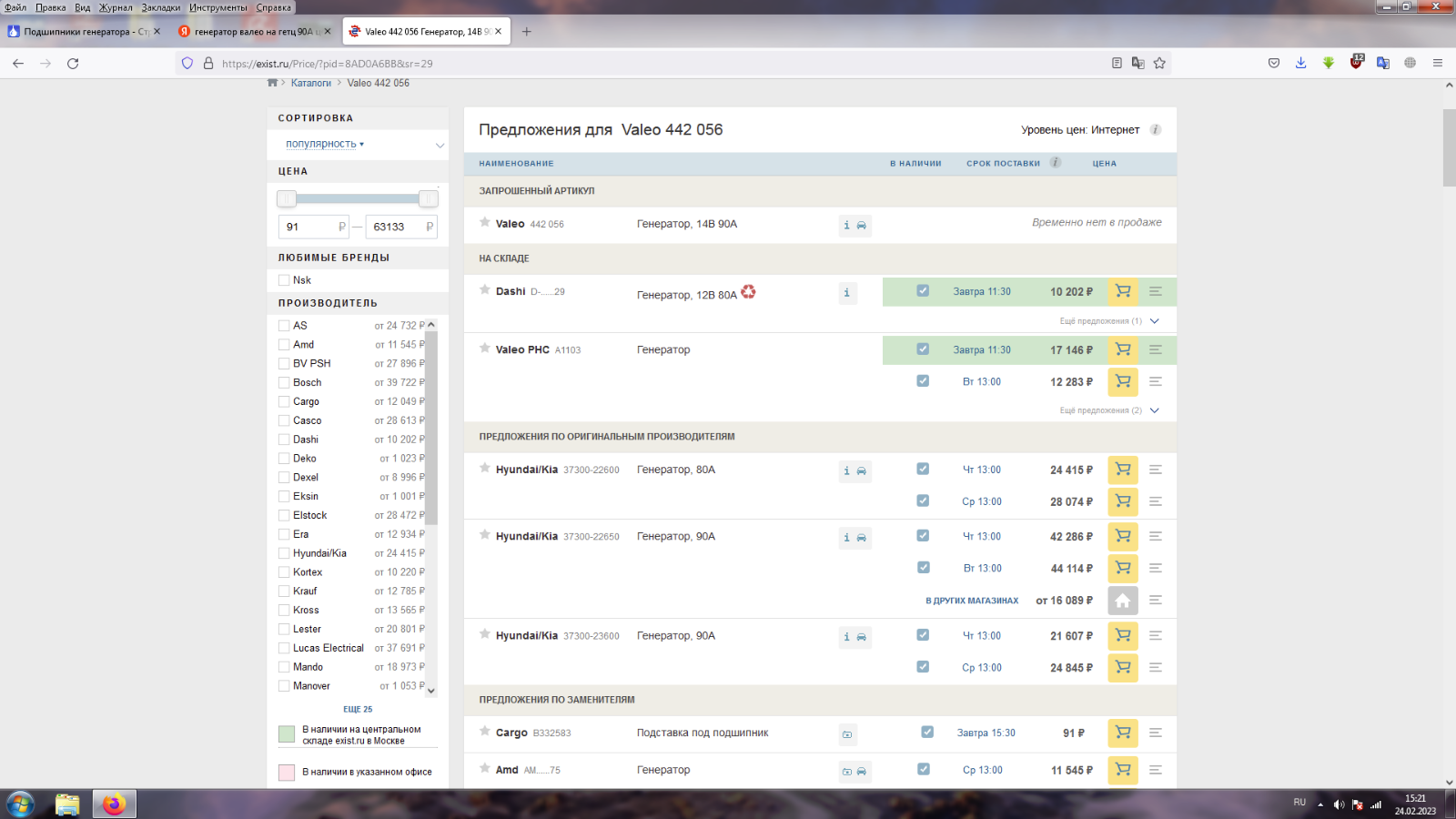The width and height of the screenshot is (1456, 819).
Task: Go to Каталоги breadcrumb link
Action: [x=311, y=83]
